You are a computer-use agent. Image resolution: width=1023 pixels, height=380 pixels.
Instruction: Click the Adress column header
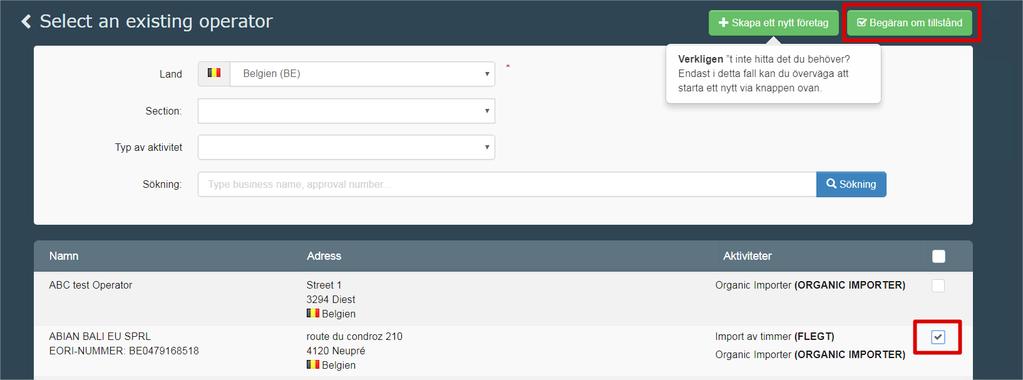(x=324, y=256)
